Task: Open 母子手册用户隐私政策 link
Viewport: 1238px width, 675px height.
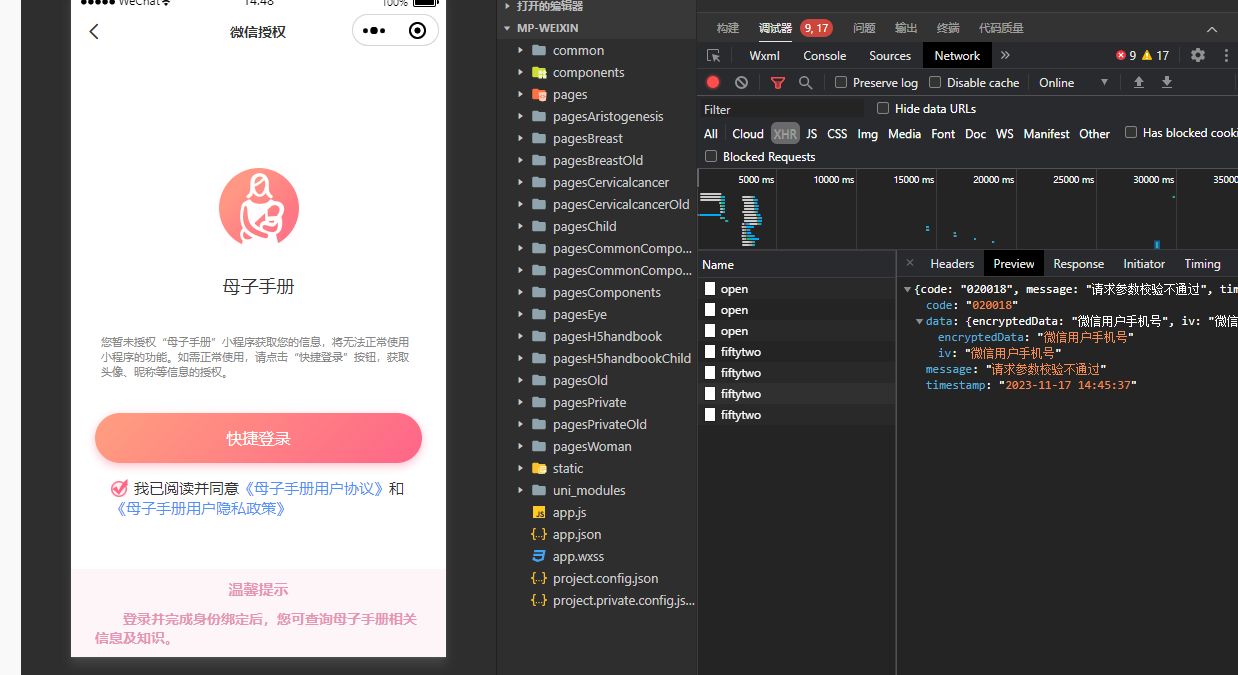Action: (x=203, y=509)
